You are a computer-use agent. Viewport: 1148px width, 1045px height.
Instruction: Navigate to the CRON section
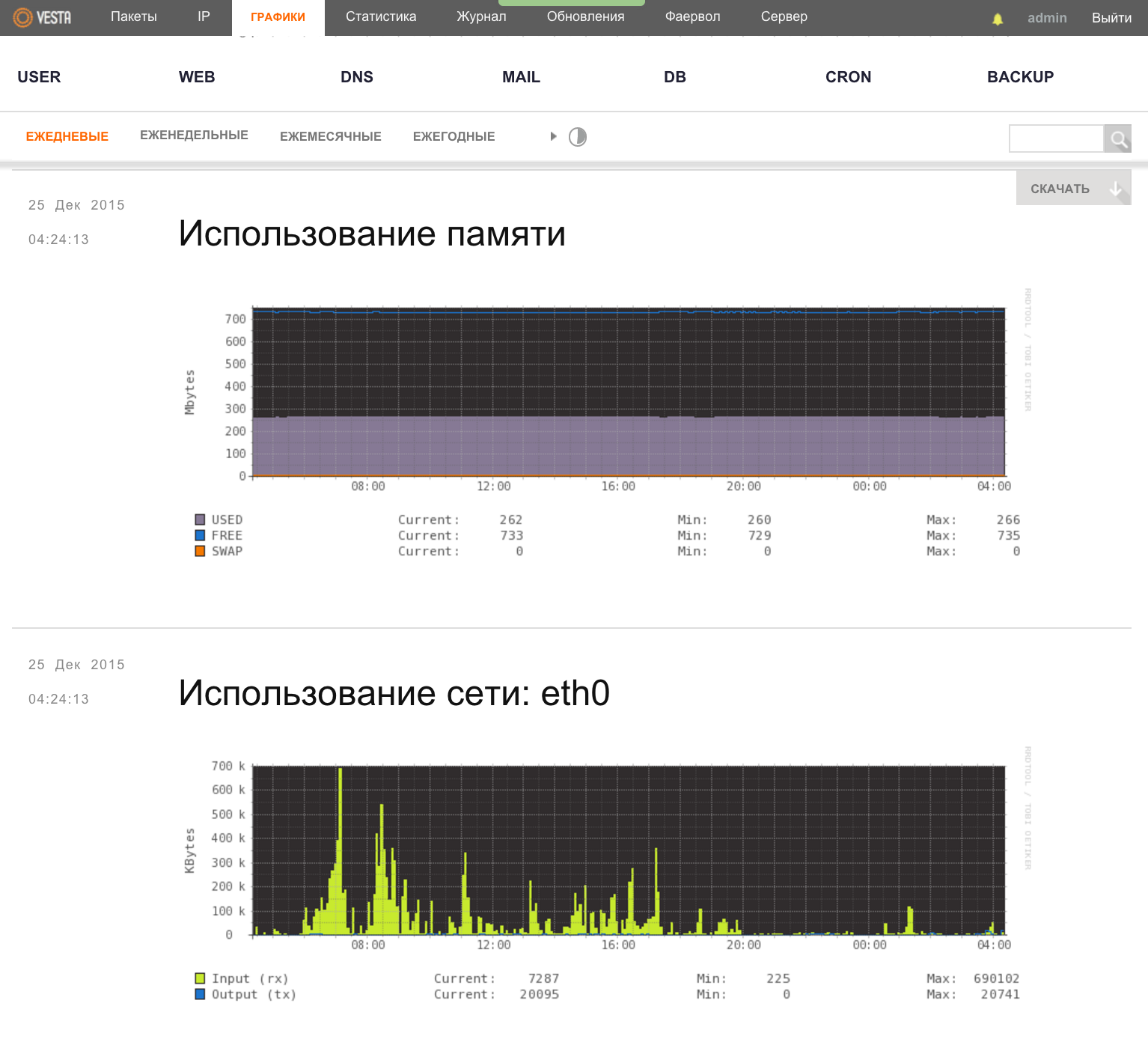[x=849, y=76]
